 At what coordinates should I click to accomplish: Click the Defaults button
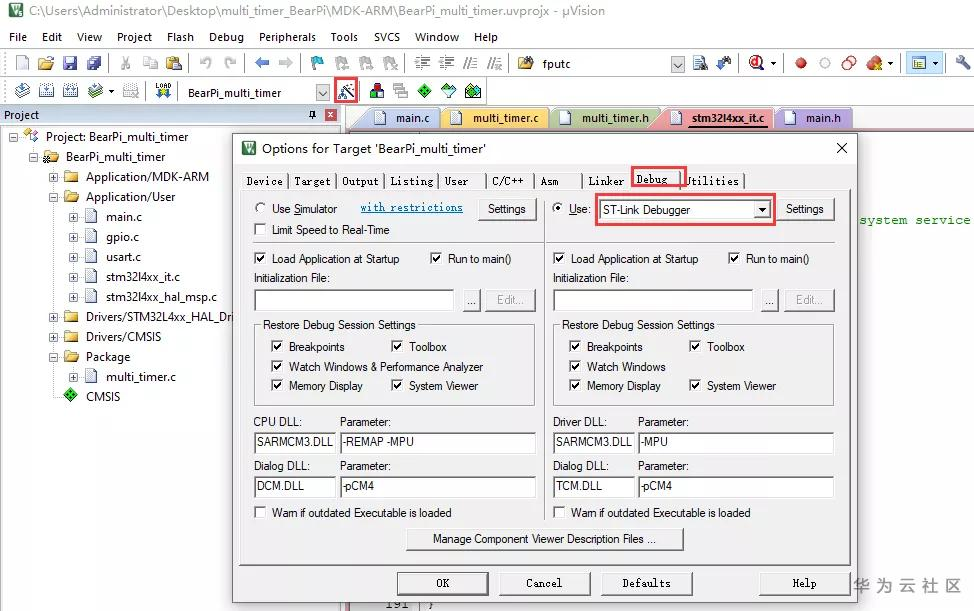coord(646,583)
